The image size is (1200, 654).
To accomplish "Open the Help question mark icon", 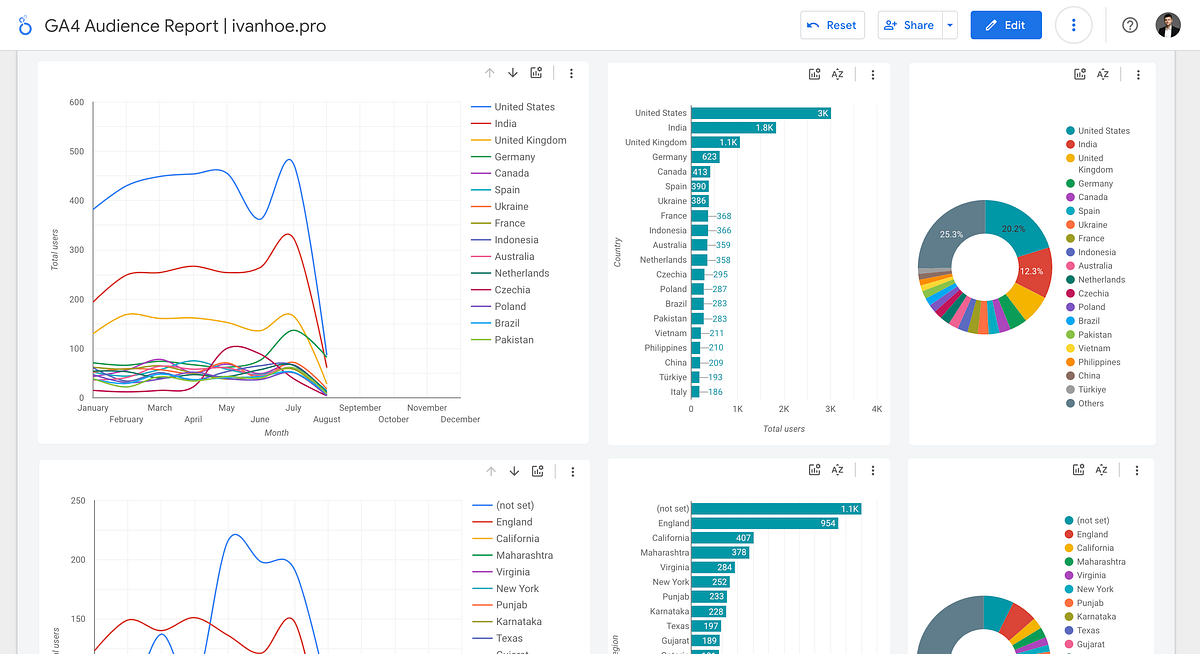I will click(x=1130, y=25).
